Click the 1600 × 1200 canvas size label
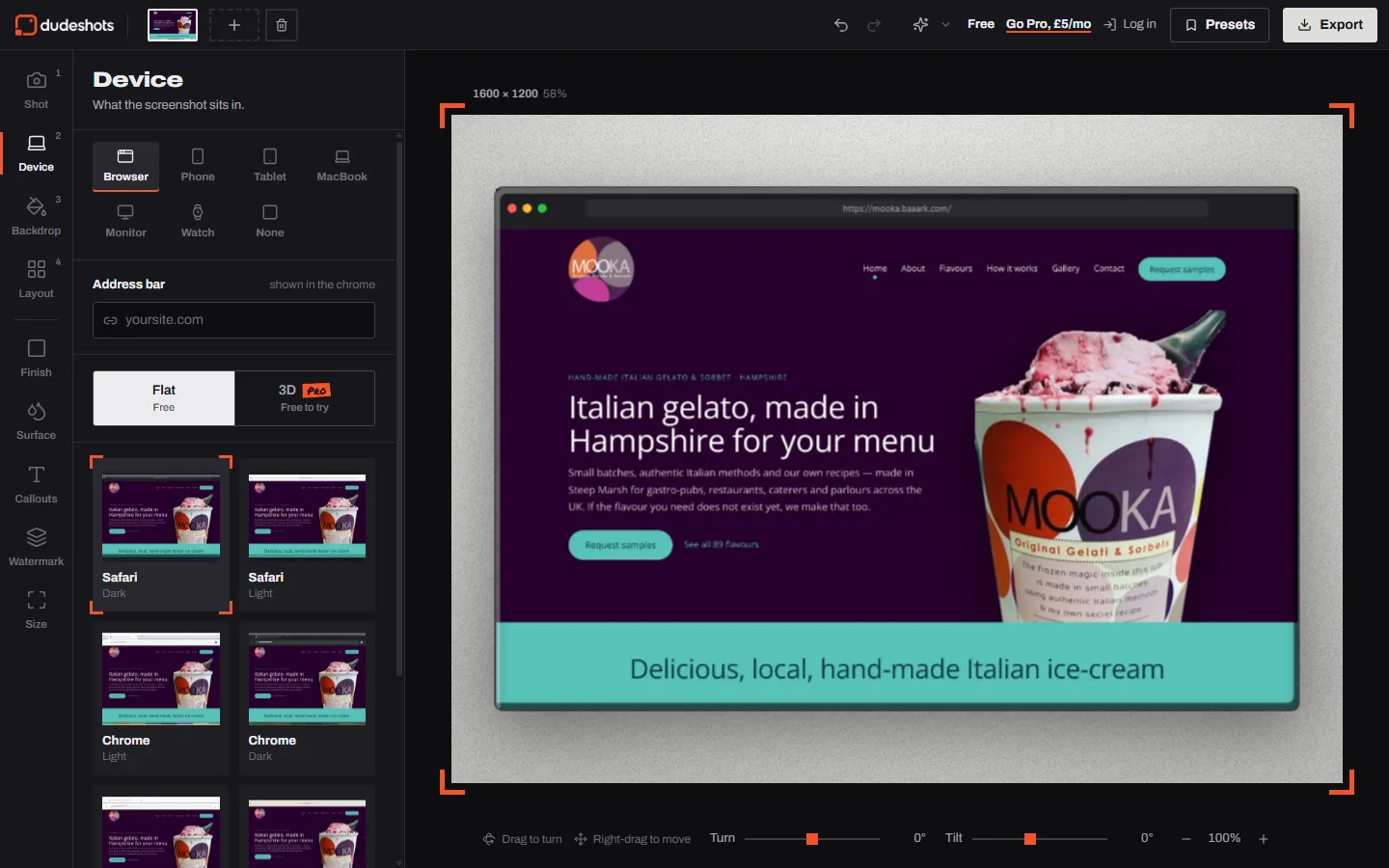This screenshot has width=1389, height=868. click(505, 94)
